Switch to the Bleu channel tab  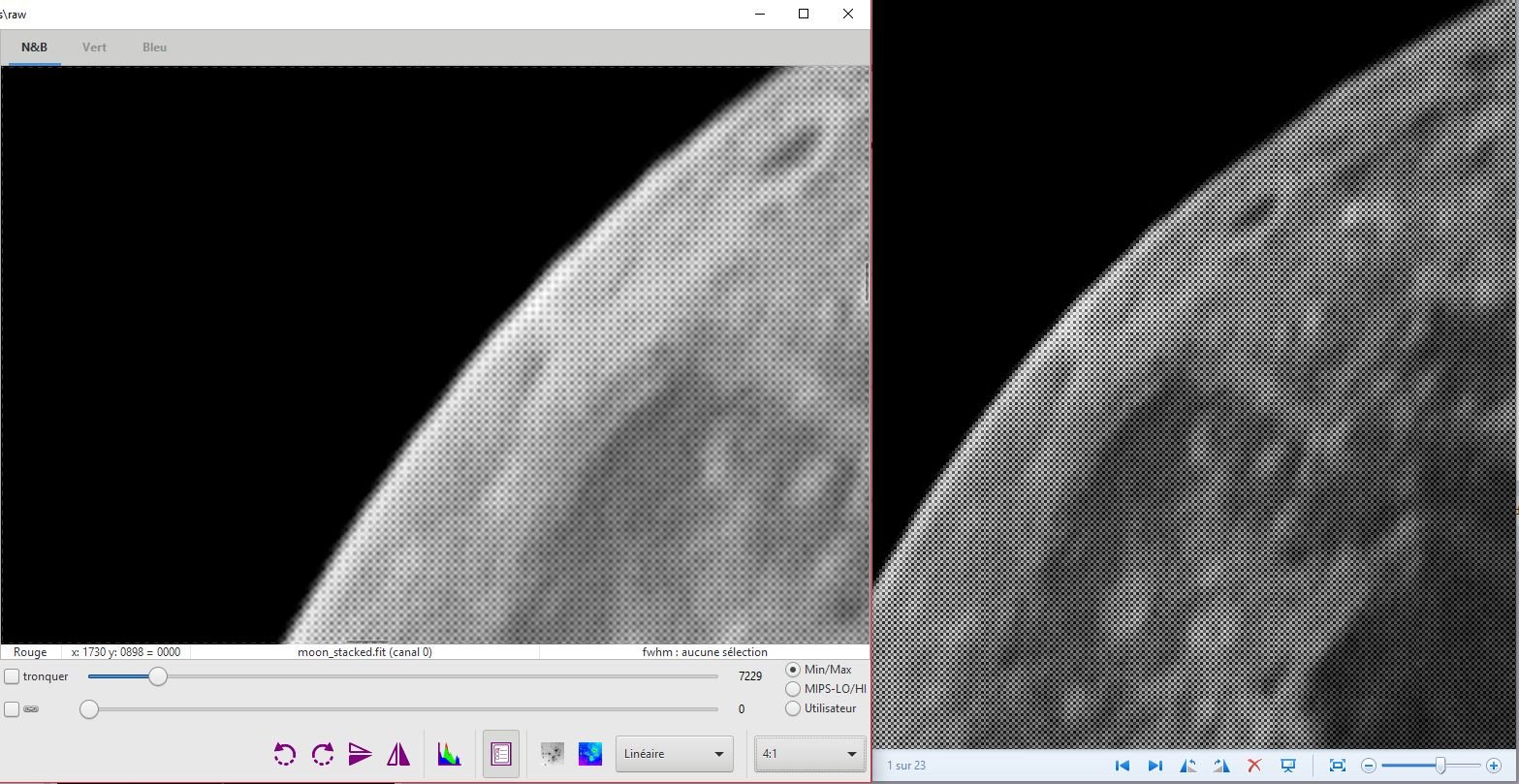154,47
